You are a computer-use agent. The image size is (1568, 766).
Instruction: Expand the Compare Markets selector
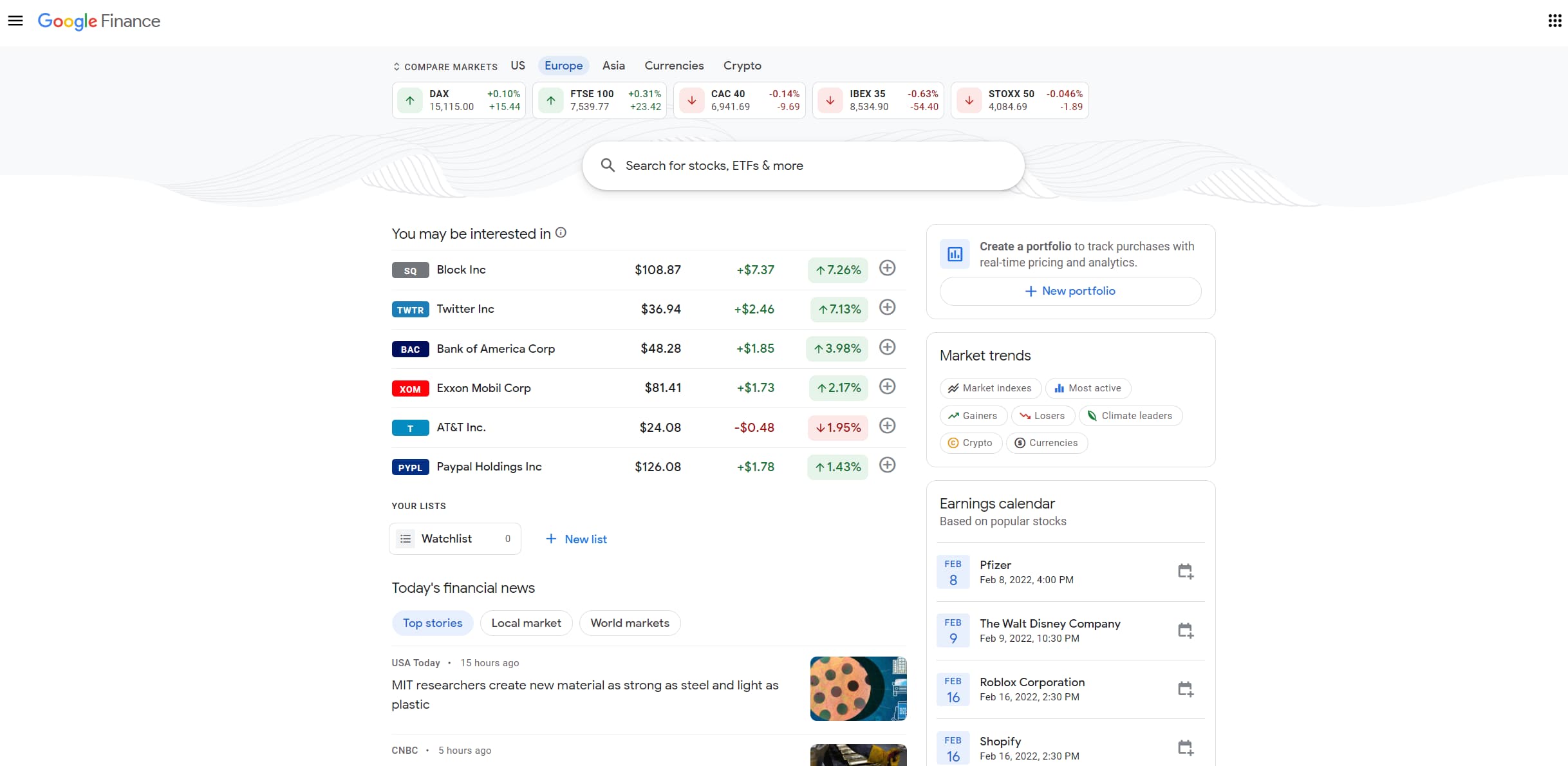(x=445, y=67)
